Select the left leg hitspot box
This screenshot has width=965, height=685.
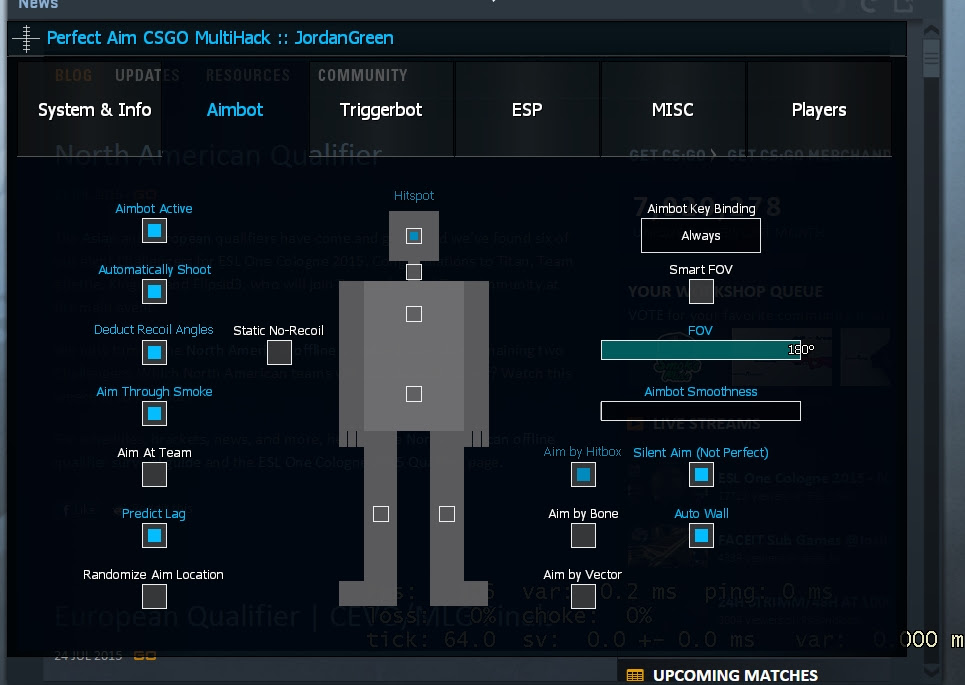381,514
